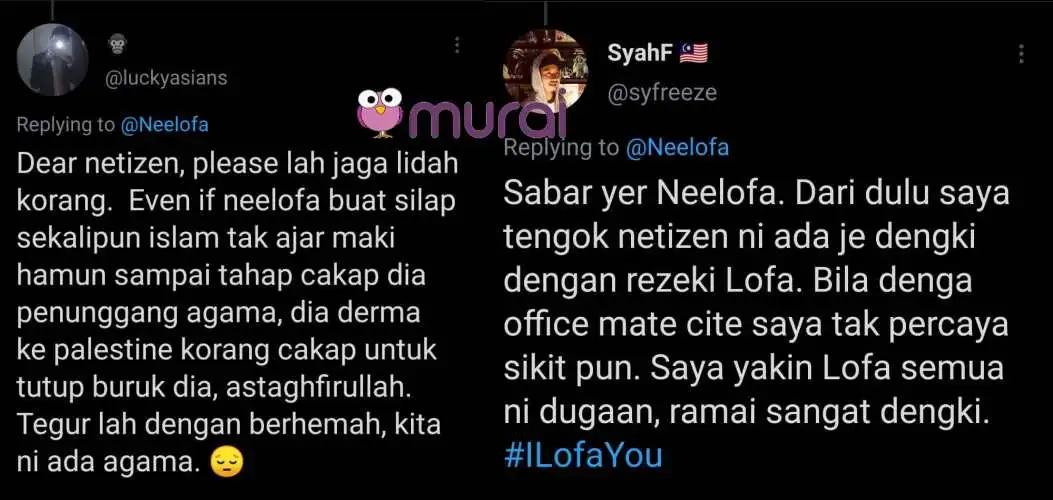Follow the @Neelofa link in SyahF's reply
Viewport: 1053px width, 500px height.
point(677,148)
